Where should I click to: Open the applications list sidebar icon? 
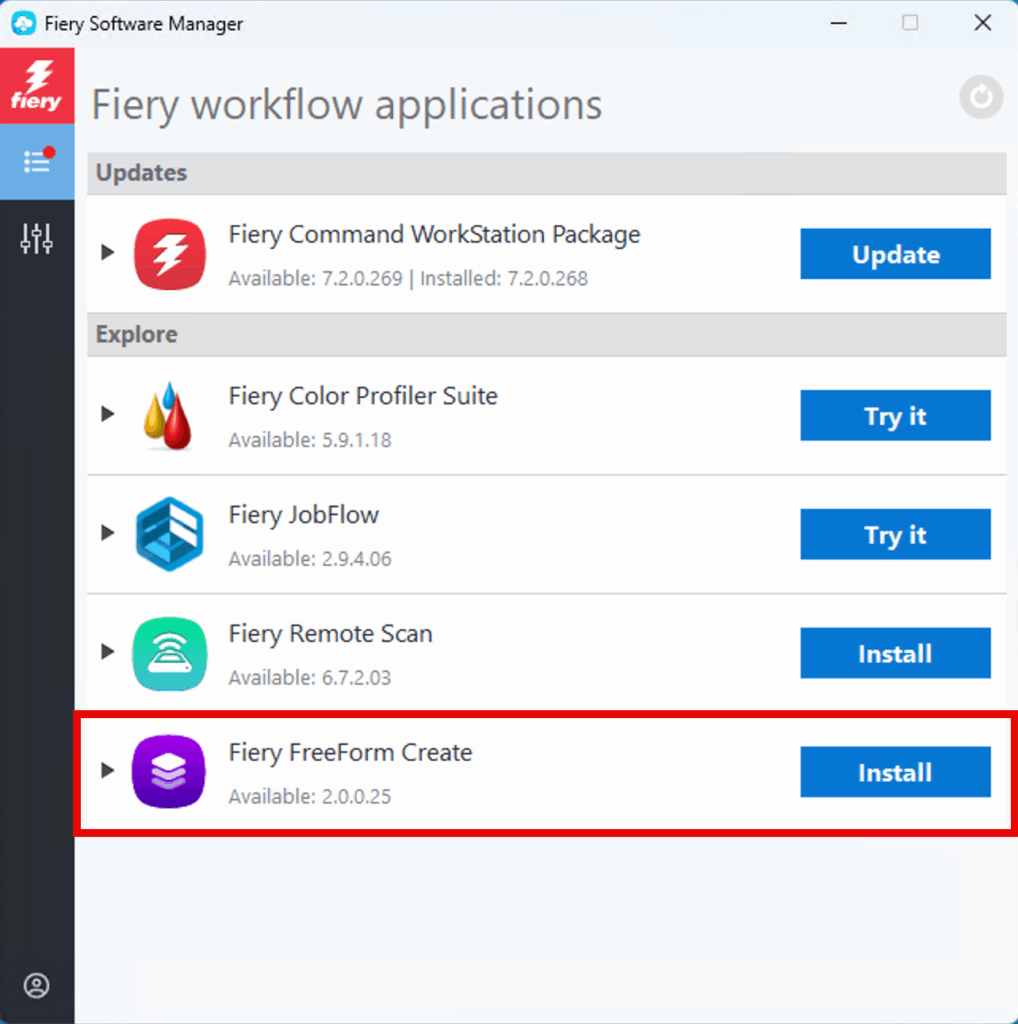pos(37,161)
